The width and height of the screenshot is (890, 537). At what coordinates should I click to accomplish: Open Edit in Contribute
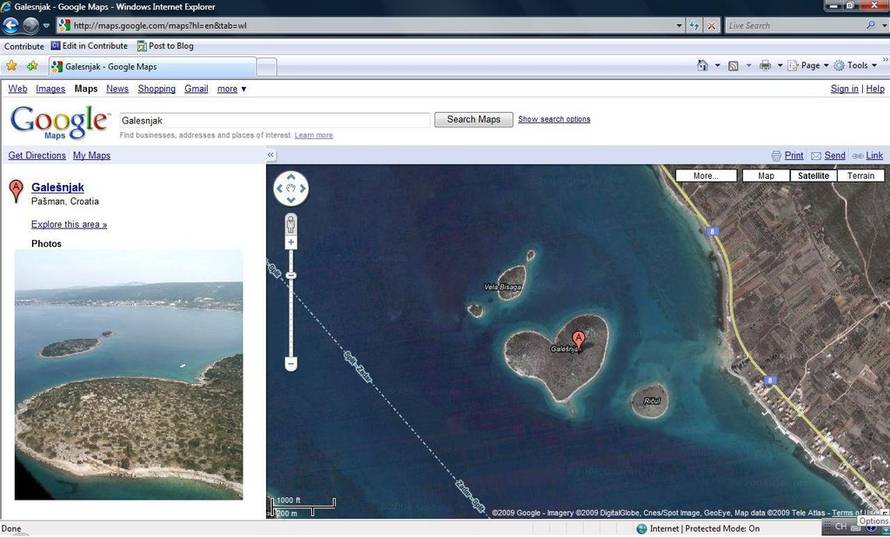click(89, 46)
